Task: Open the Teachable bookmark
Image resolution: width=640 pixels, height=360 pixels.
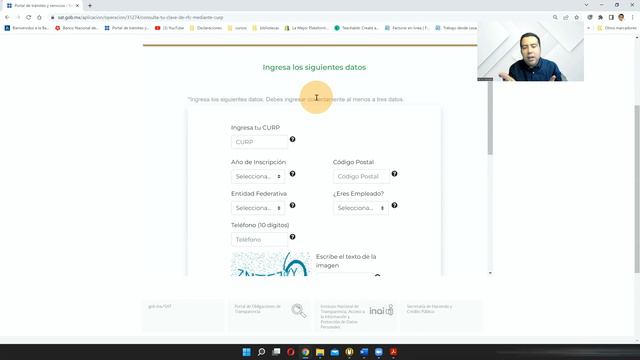Action: coord(357,28)
